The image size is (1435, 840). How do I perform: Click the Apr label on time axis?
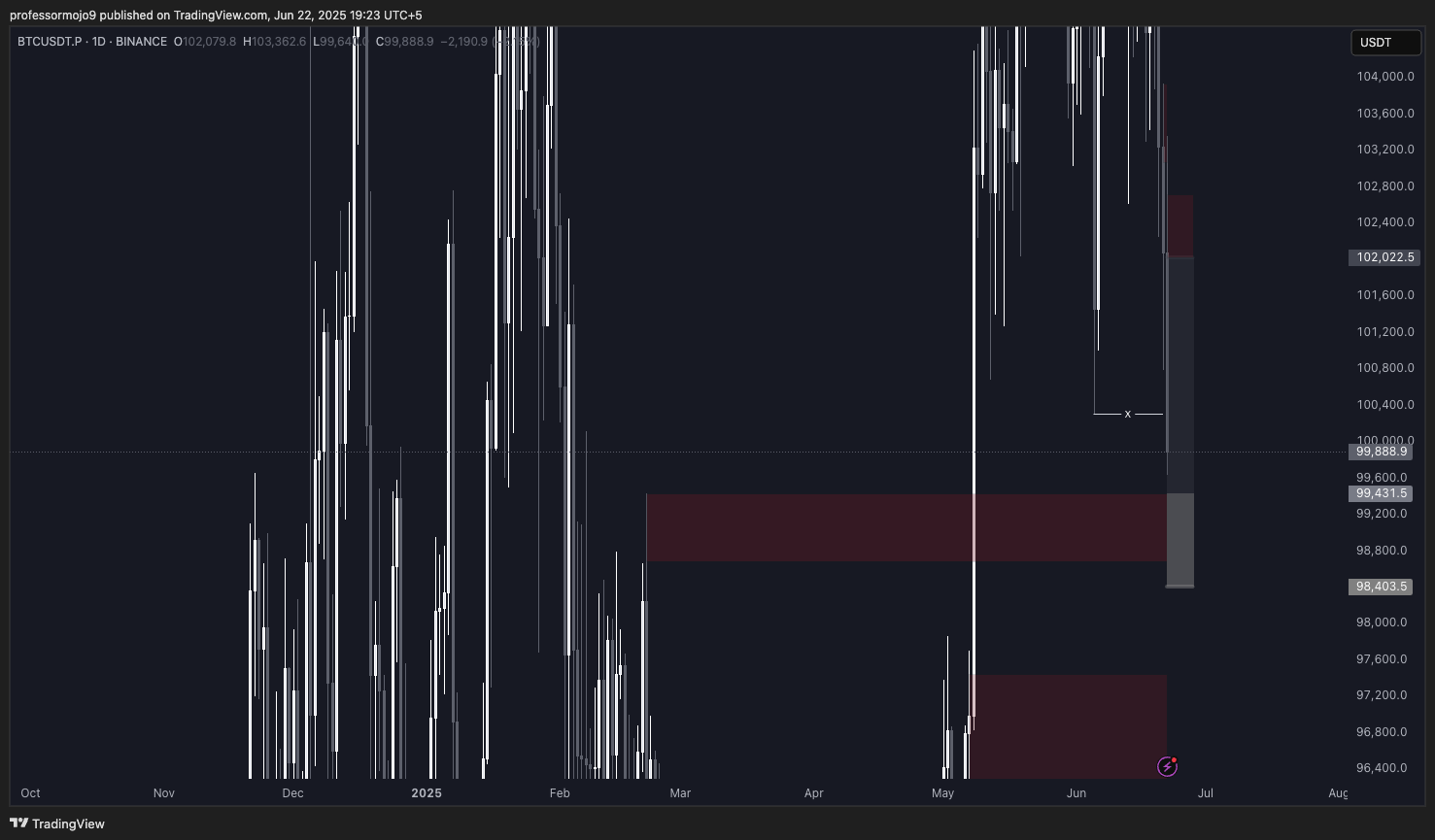click(x=814, y=793)
